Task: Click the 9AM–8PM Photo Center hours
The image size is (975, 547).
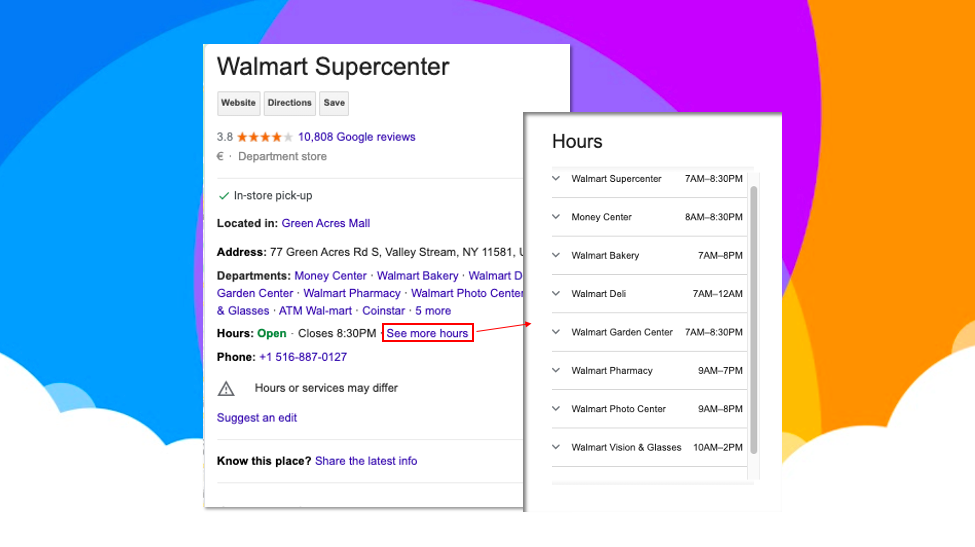Action: click(x=720, y=409)
